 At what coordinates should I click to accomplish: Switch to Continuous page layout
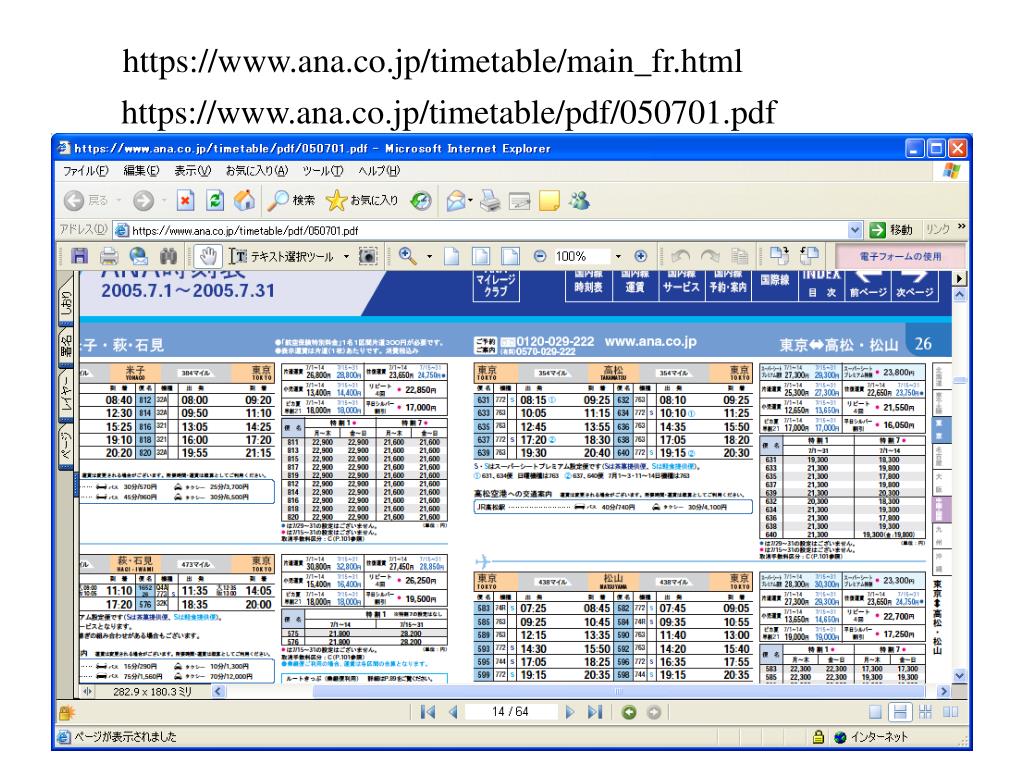coord(900,712)
